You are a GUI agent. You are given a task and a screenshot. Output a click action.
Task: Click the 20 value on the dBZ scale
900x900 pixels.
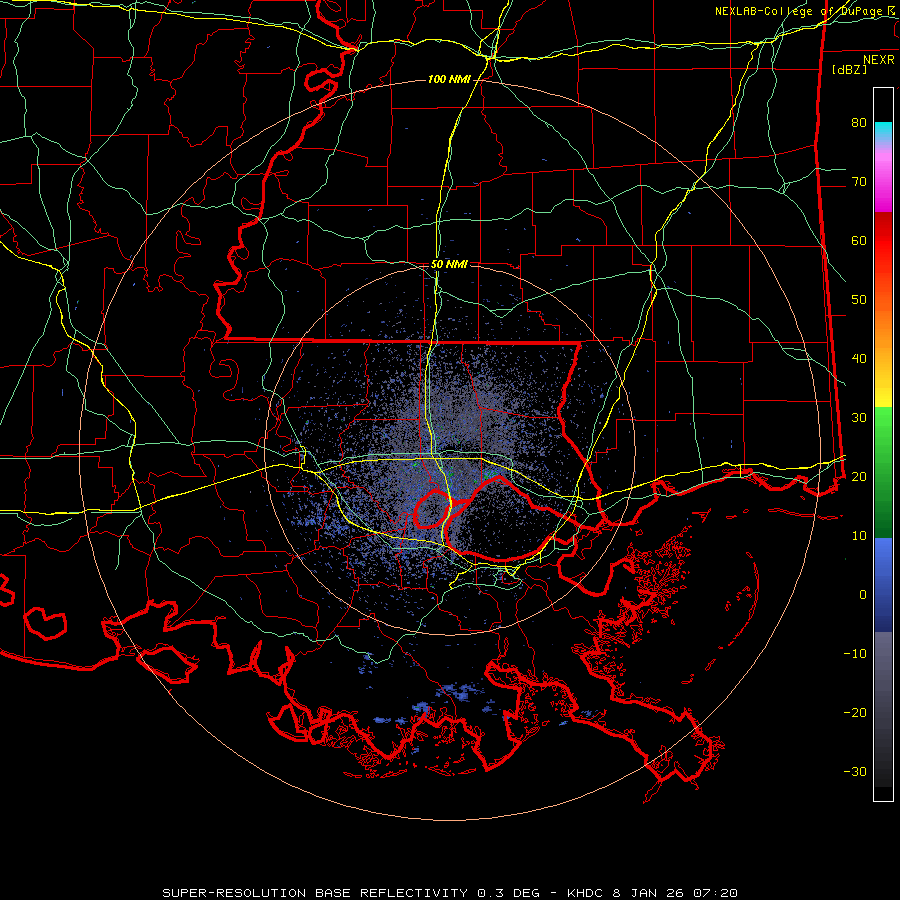[x=859, y=476]
